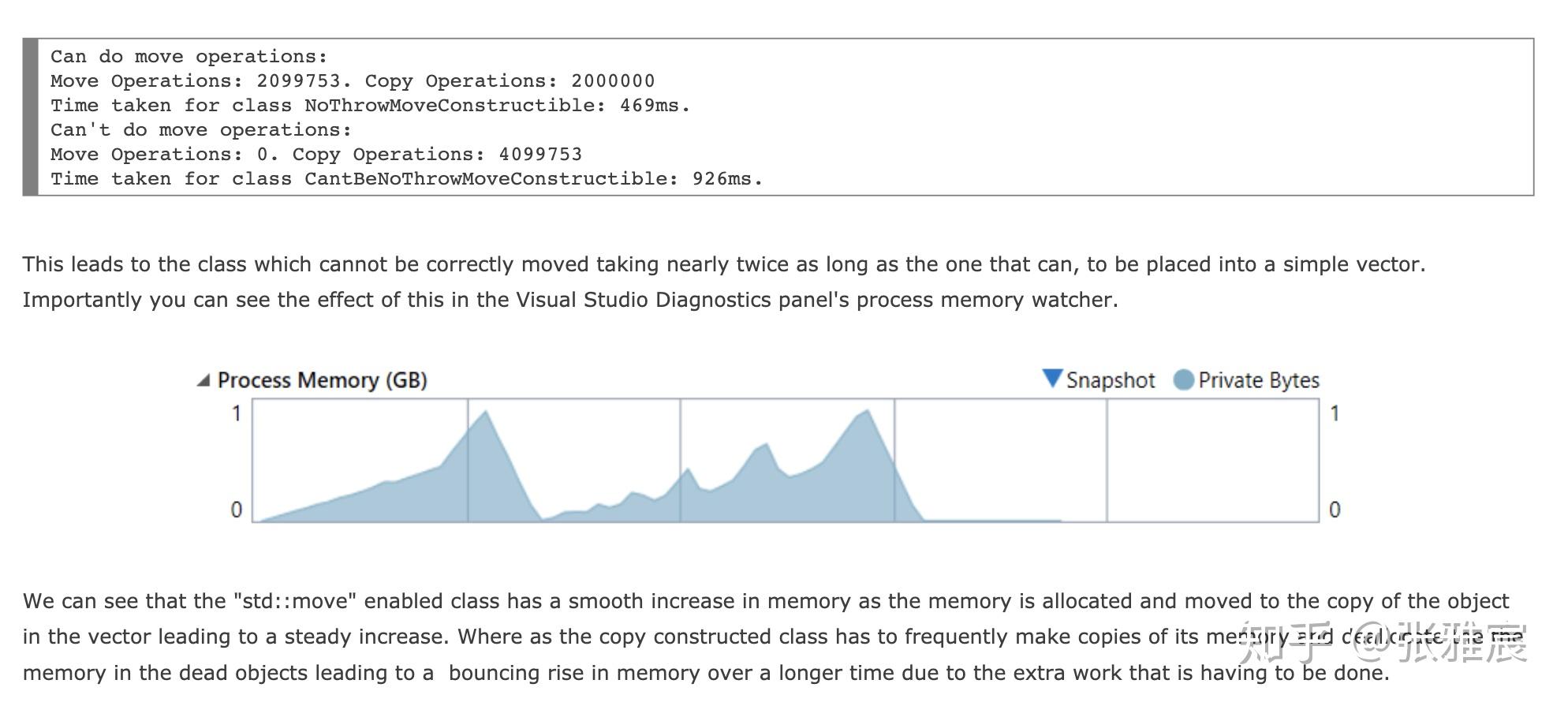Click the blue Snapshot triangle icon
Viewport: 1568px width, 706px height.
coord(1051,379)
